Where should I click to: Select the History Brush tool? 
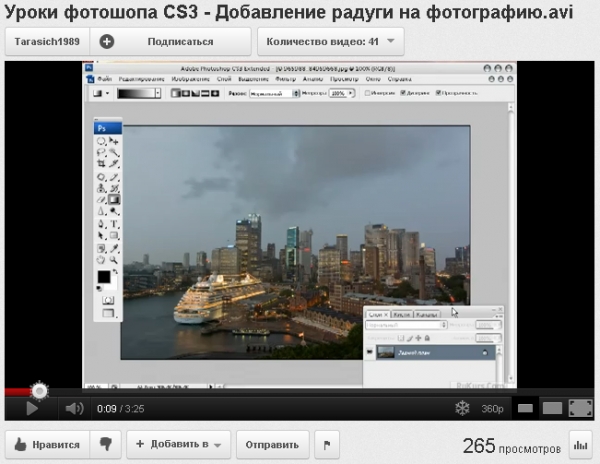point(114,188)
